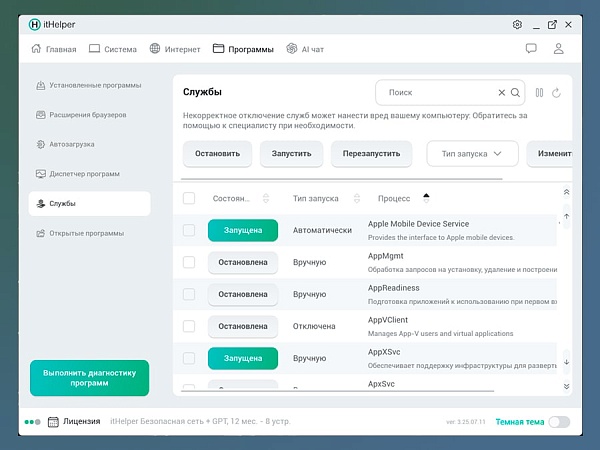Switch to the Система tab
The image size is (600, 450).
pos(113,48)
